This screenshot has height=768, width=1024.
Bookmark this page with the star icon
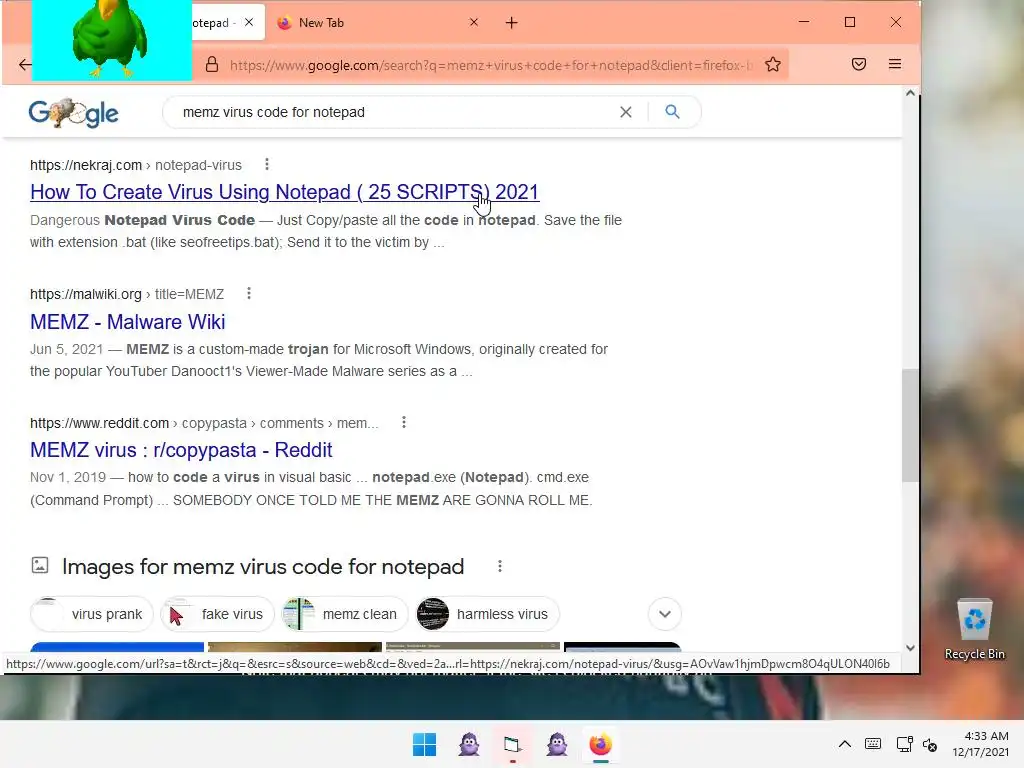coord(773,65)
